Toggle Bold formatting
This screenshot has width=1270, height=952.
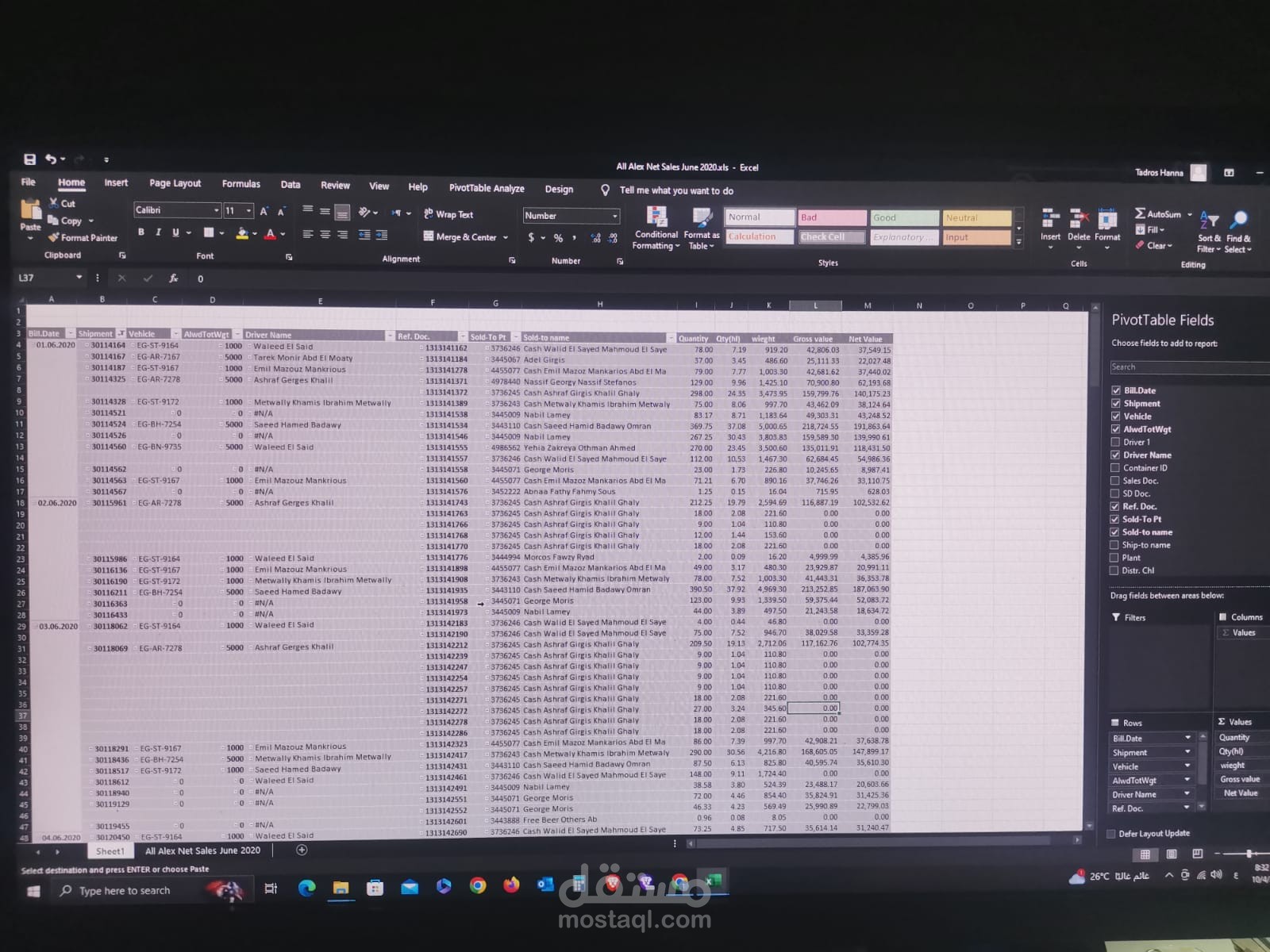pyautogui.click(x=141, y=232)
